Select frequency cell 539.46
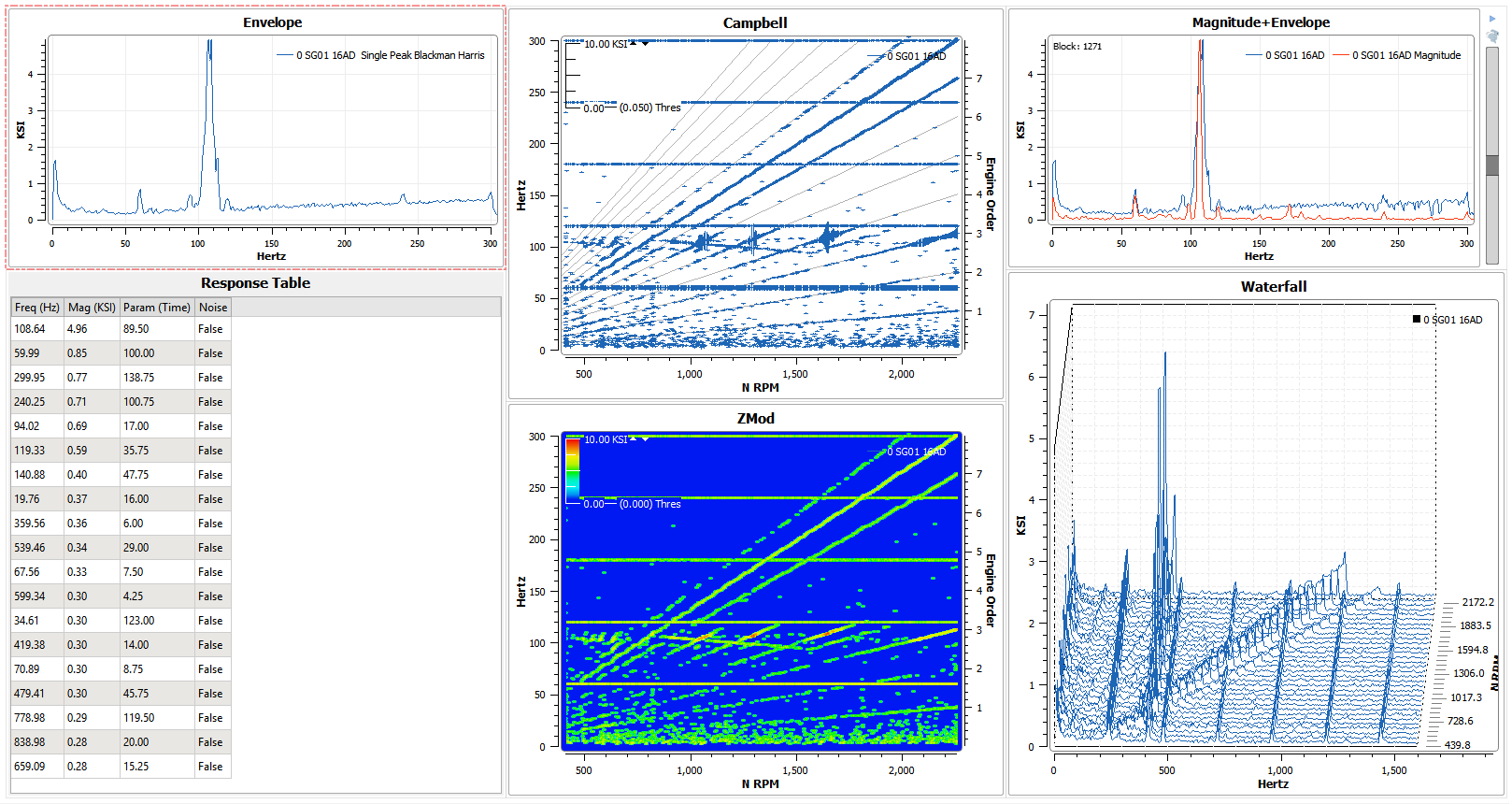The image size is (1512, 804). [x=37, y=548]
